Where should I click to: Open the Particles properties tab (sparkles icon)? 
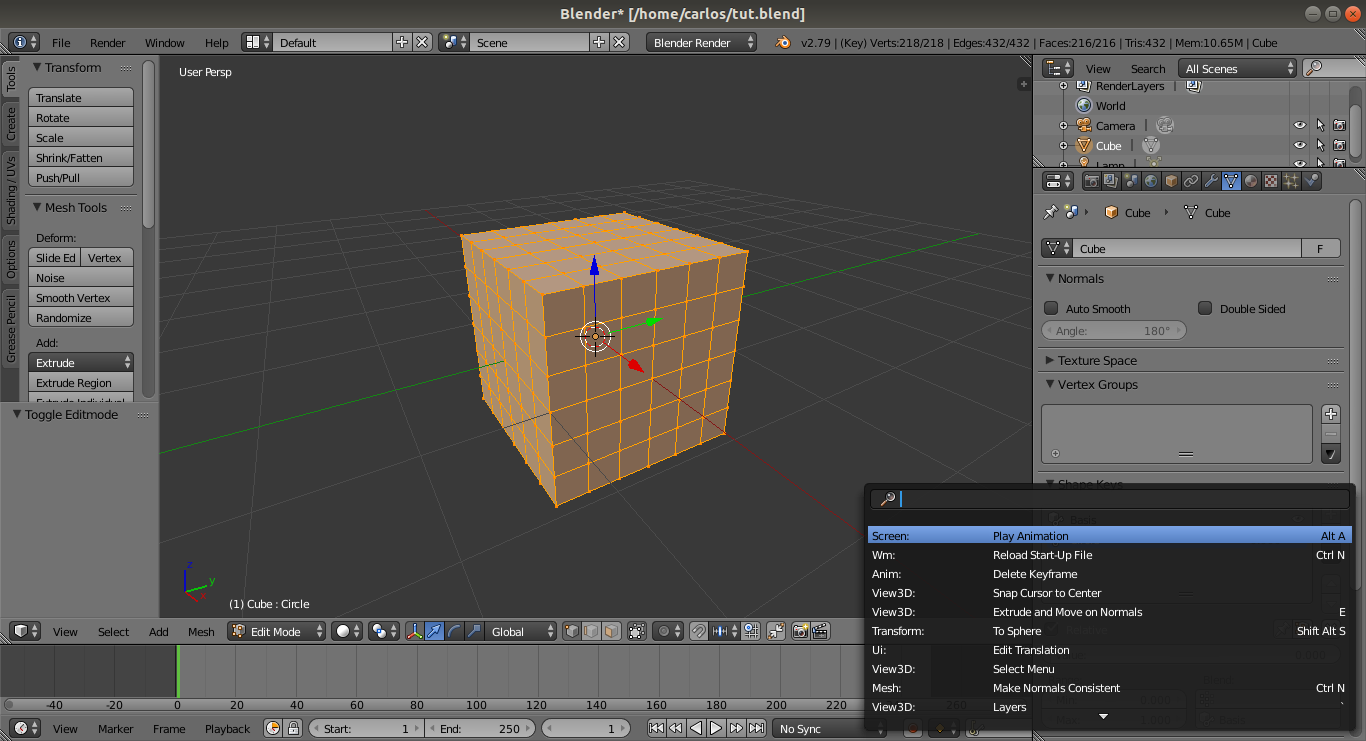[x=1291, y=181]
